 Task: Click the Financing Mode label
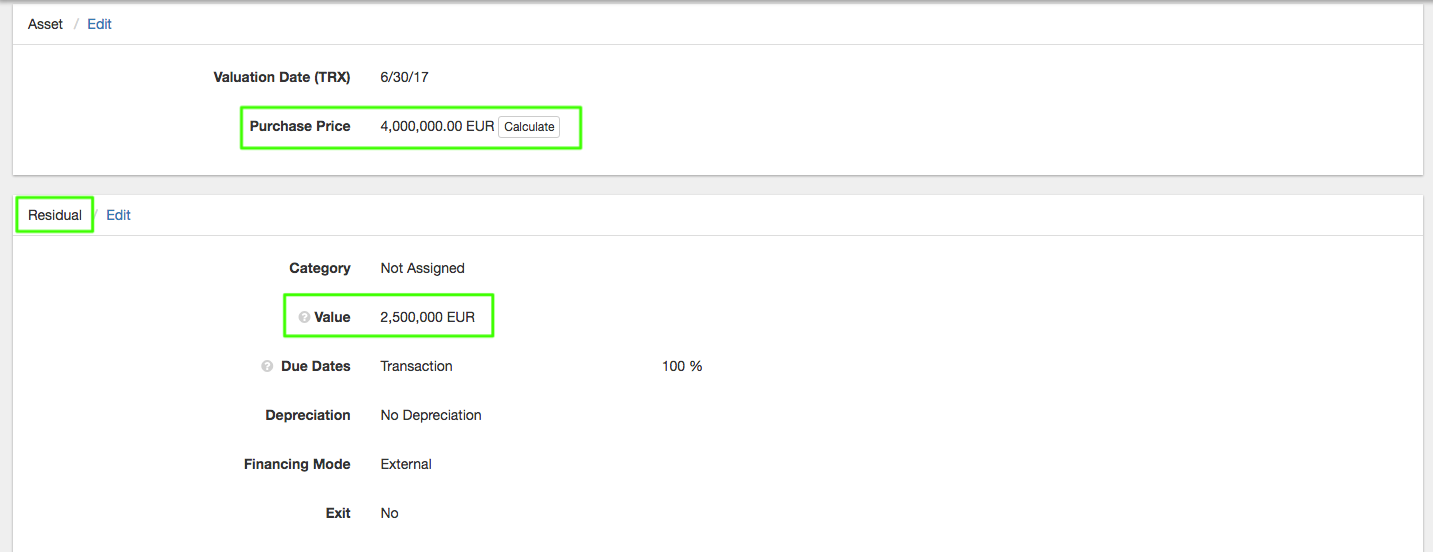(x=297, y=464)
